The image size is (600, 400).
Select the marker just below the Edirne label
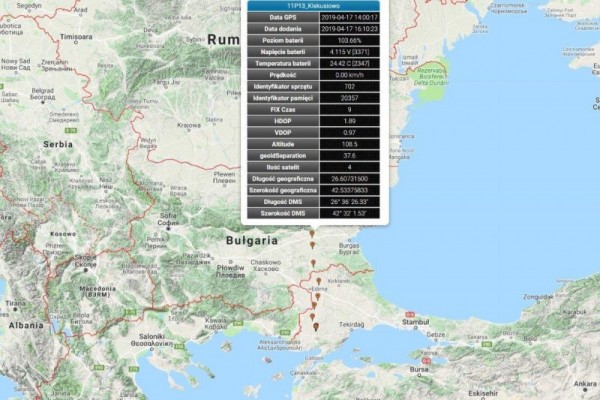(318, 297)
